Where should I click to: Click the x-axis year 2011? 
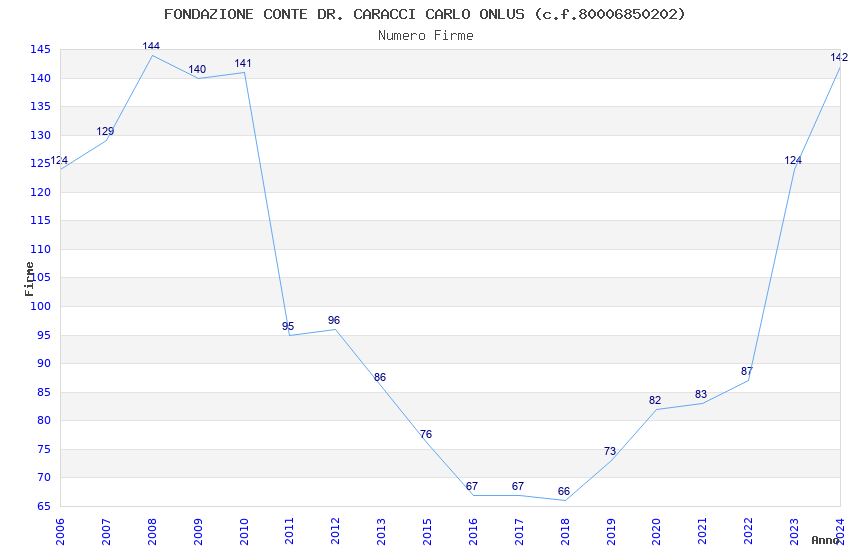coord(289,532)
